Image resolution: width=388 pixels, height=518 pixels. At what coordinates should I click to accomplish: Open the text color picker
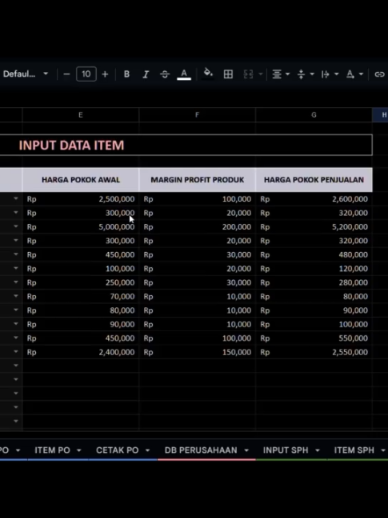pyautogui.click(x=184, y=74)
